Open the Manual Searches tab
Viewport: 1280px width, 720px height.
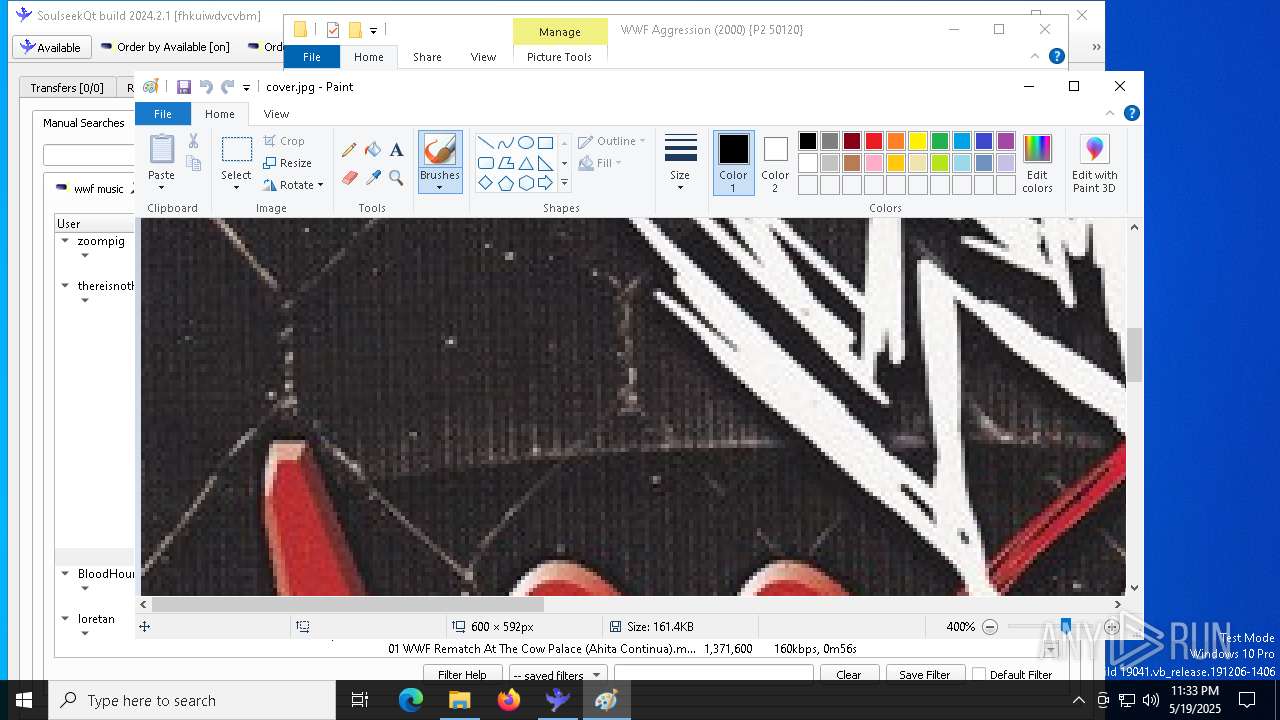click(83, 123)
